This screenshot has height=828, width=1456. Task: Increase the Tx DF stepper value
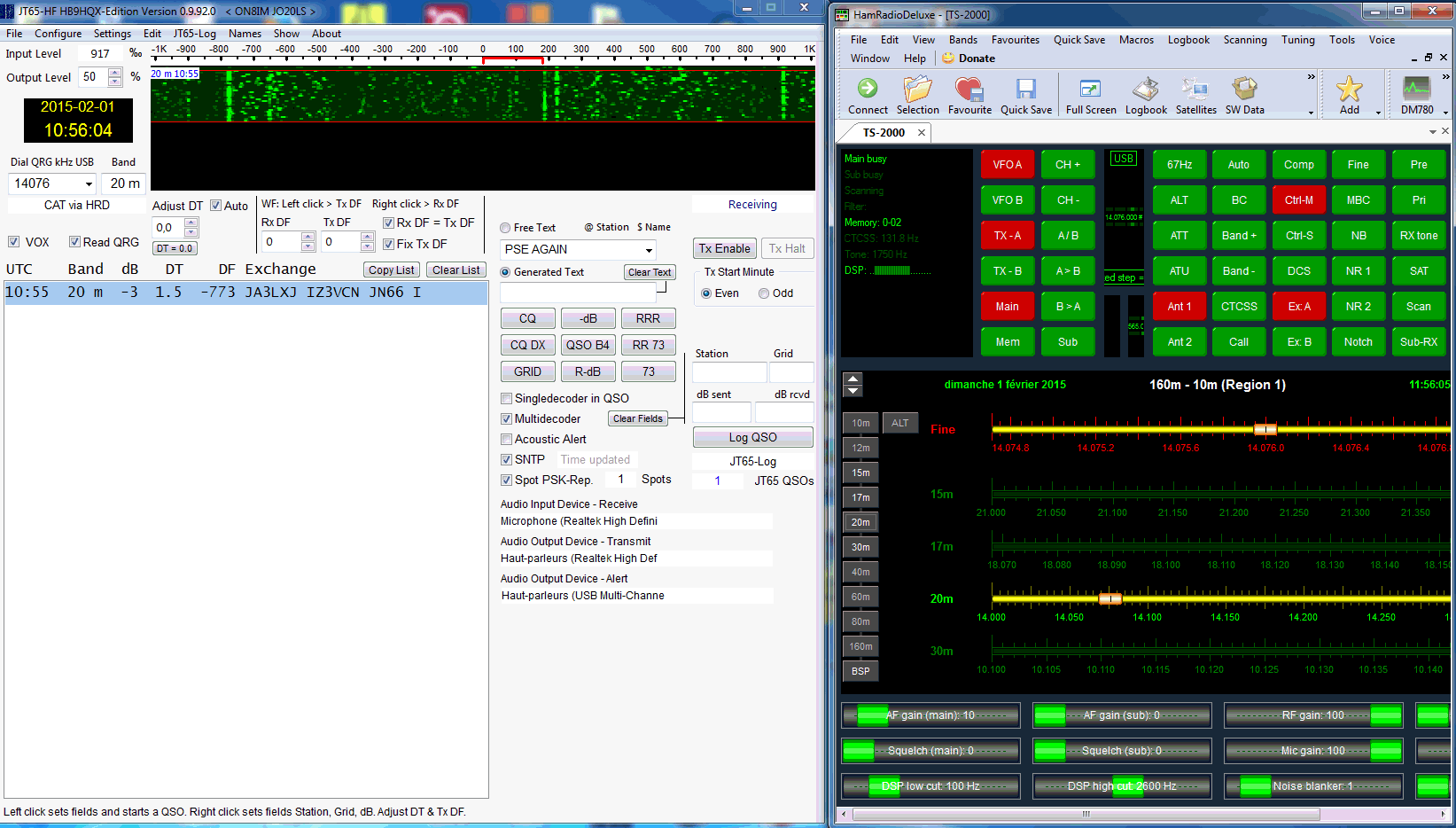(x=367, y=237)
